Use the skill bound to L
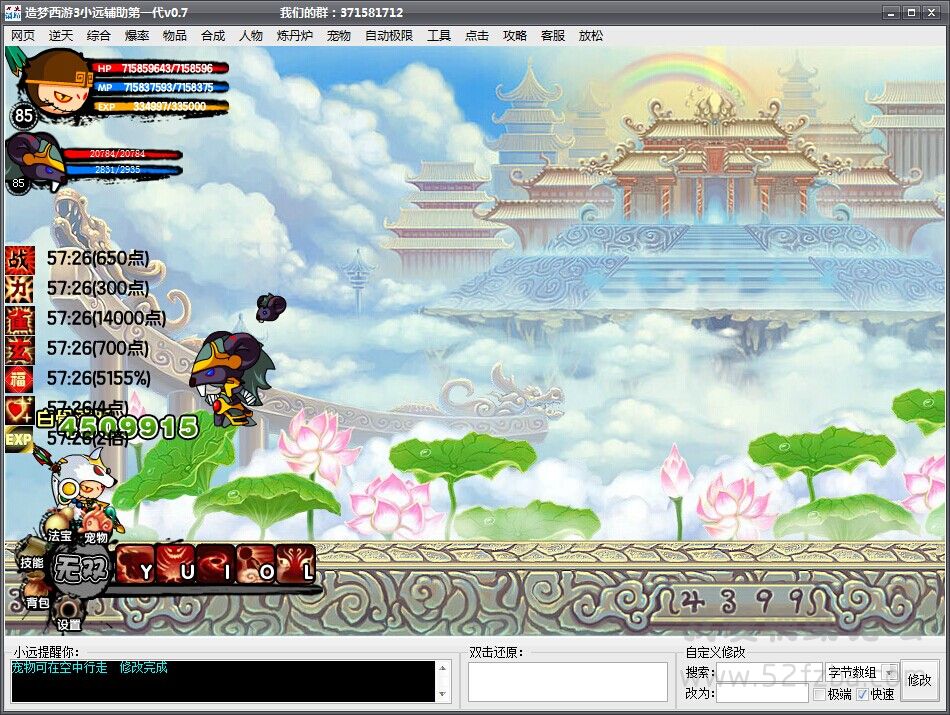The height and width of the screenshot is (715, 950). [296, 564]
